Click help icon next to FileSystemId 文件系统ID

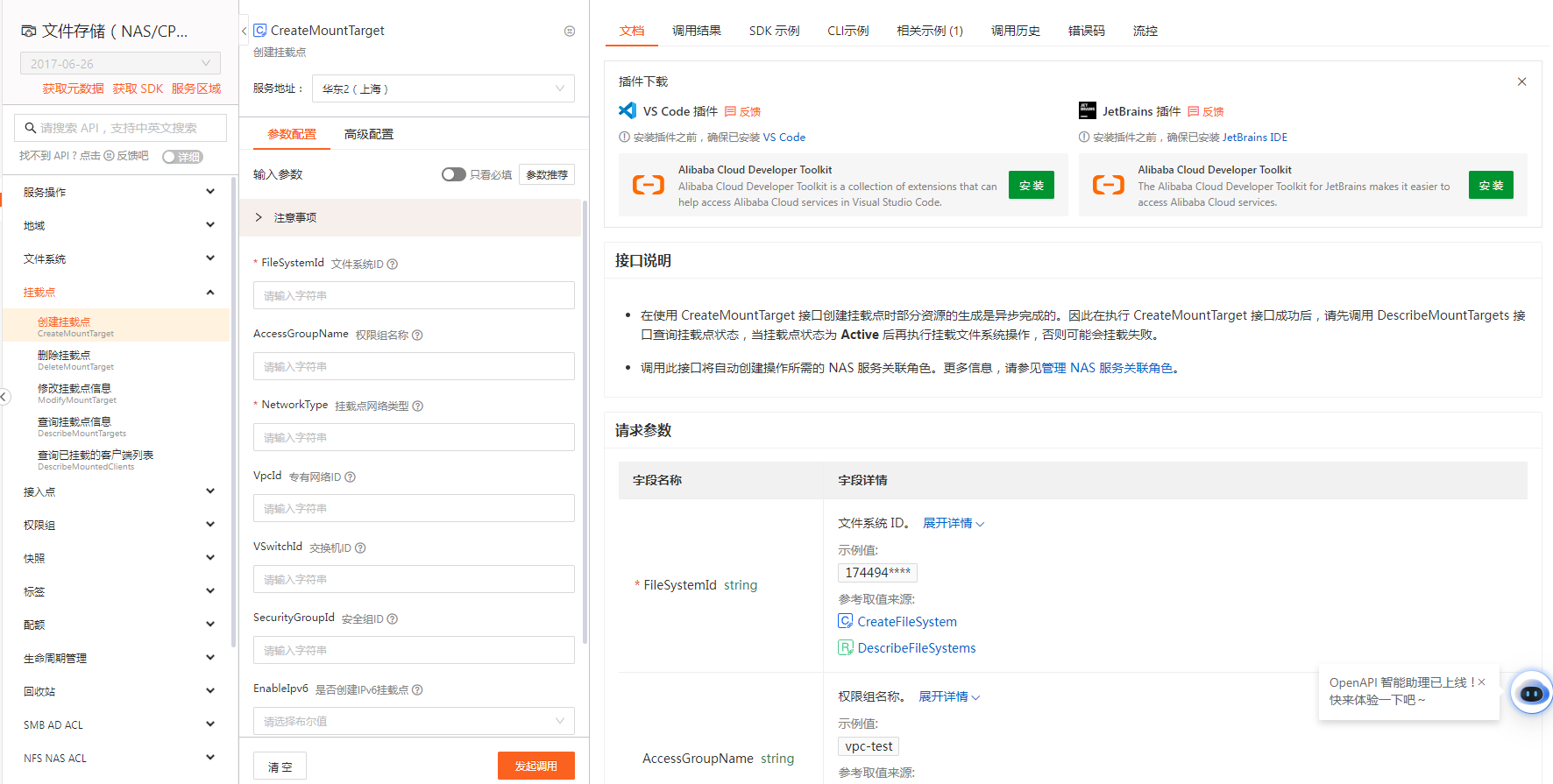393,264
